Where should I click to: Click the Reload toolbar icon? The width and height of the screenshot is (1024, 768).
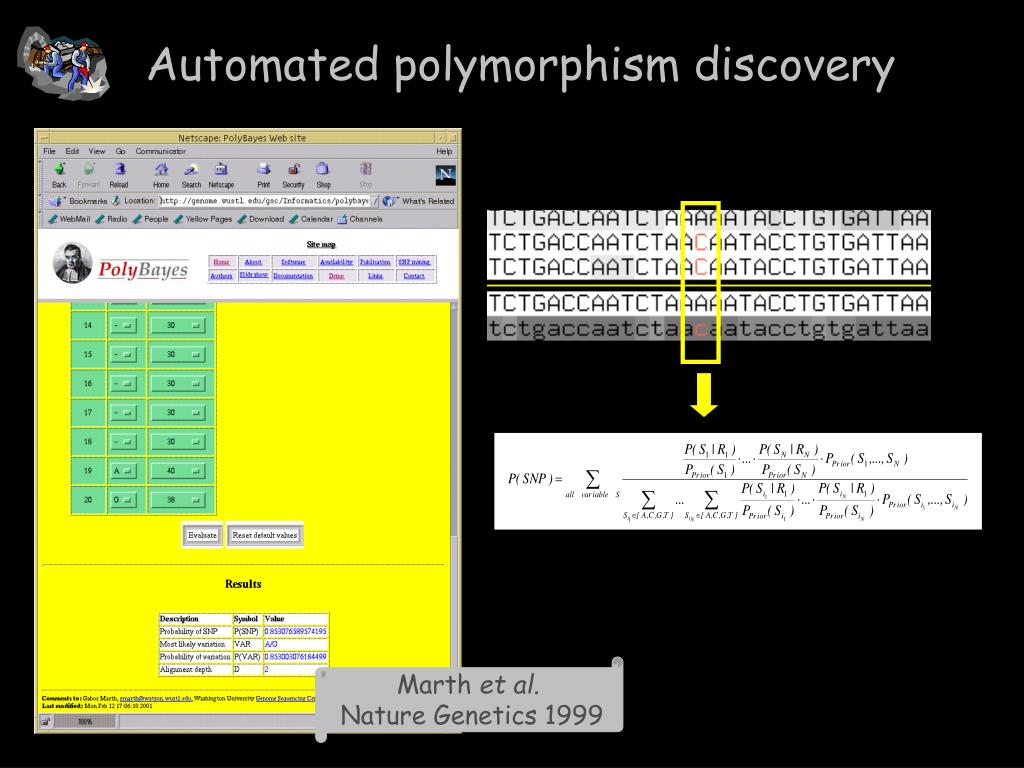pyautogui.click(x=120, y=170)
